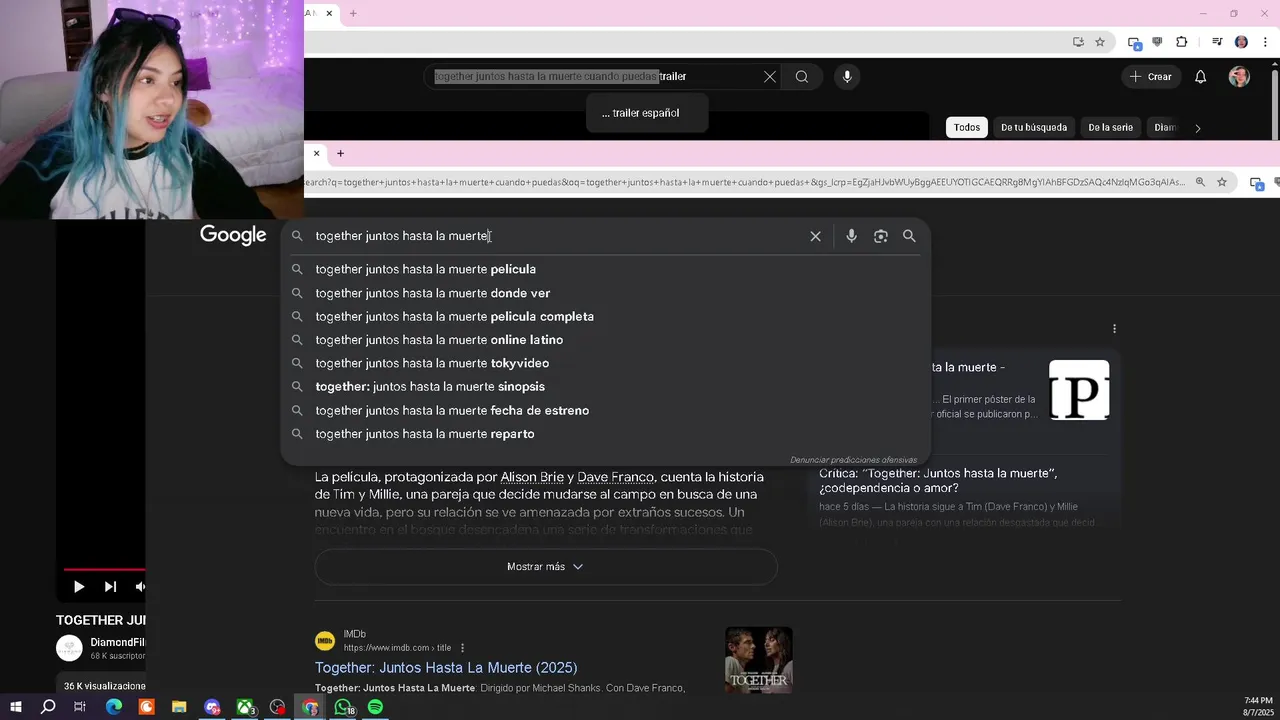The width and height of the screenshot is (1280, 720).
Task: Open Chrome three-dot menu in upper window
Action: pos(1265,42)
